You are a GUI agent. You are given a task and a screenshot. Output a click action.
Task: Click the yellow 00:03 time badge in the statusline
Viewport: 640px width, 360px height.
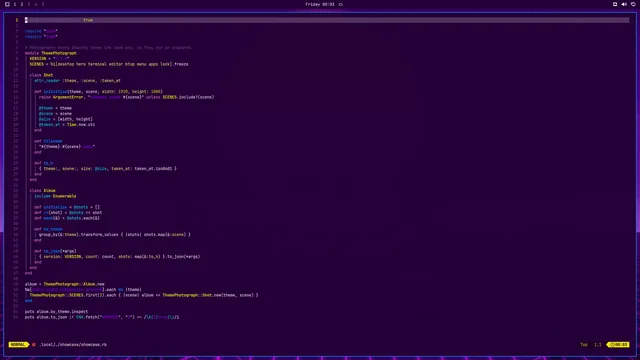click(618, 344)
